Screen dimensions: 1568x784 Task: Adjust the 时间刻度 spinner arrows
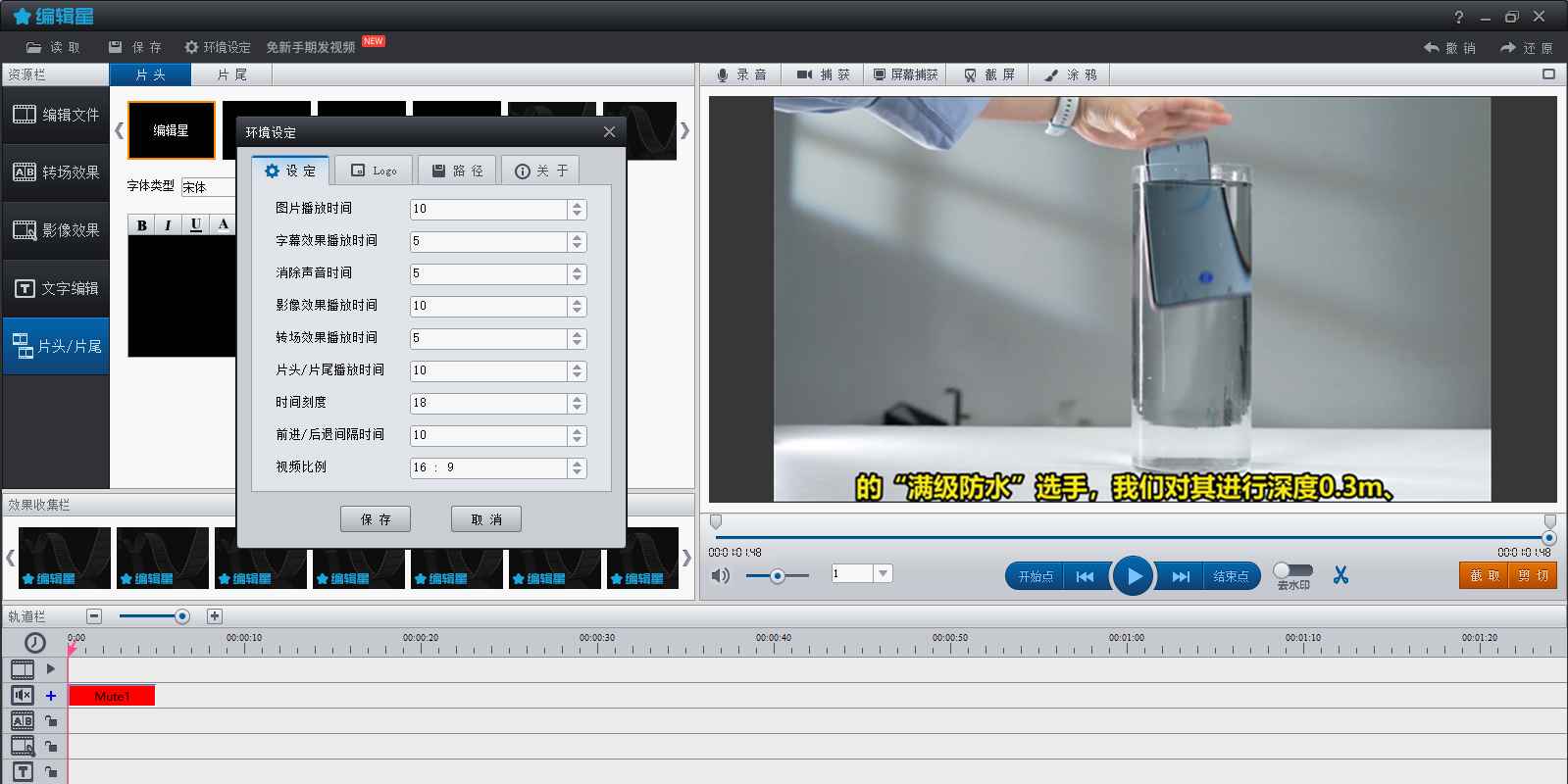click(578, 403)
